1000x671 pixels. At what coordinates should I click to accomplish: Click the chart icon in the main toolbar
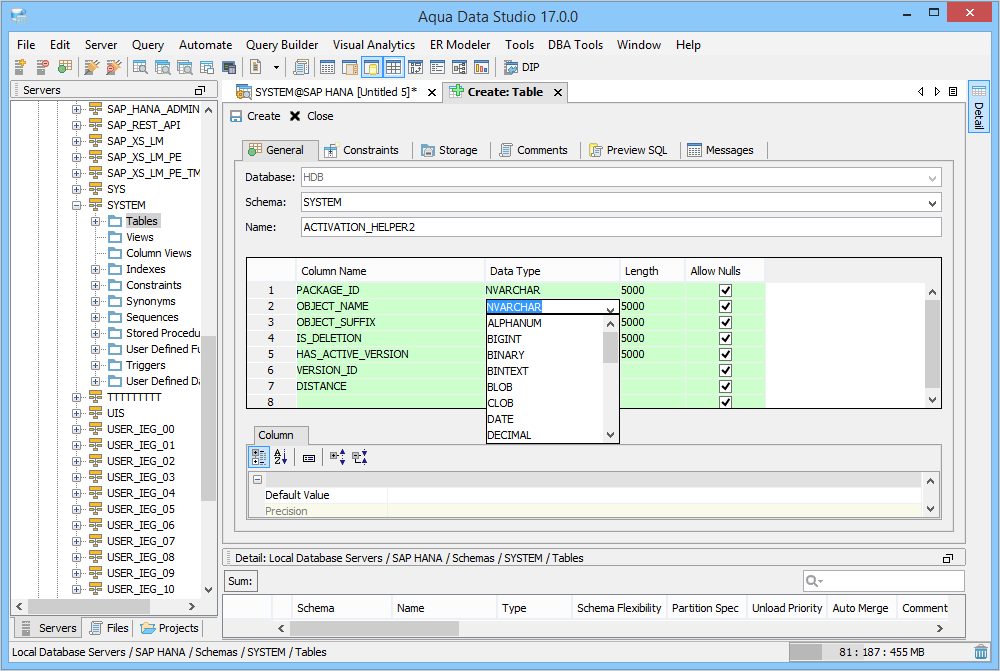tap(481, 67)
